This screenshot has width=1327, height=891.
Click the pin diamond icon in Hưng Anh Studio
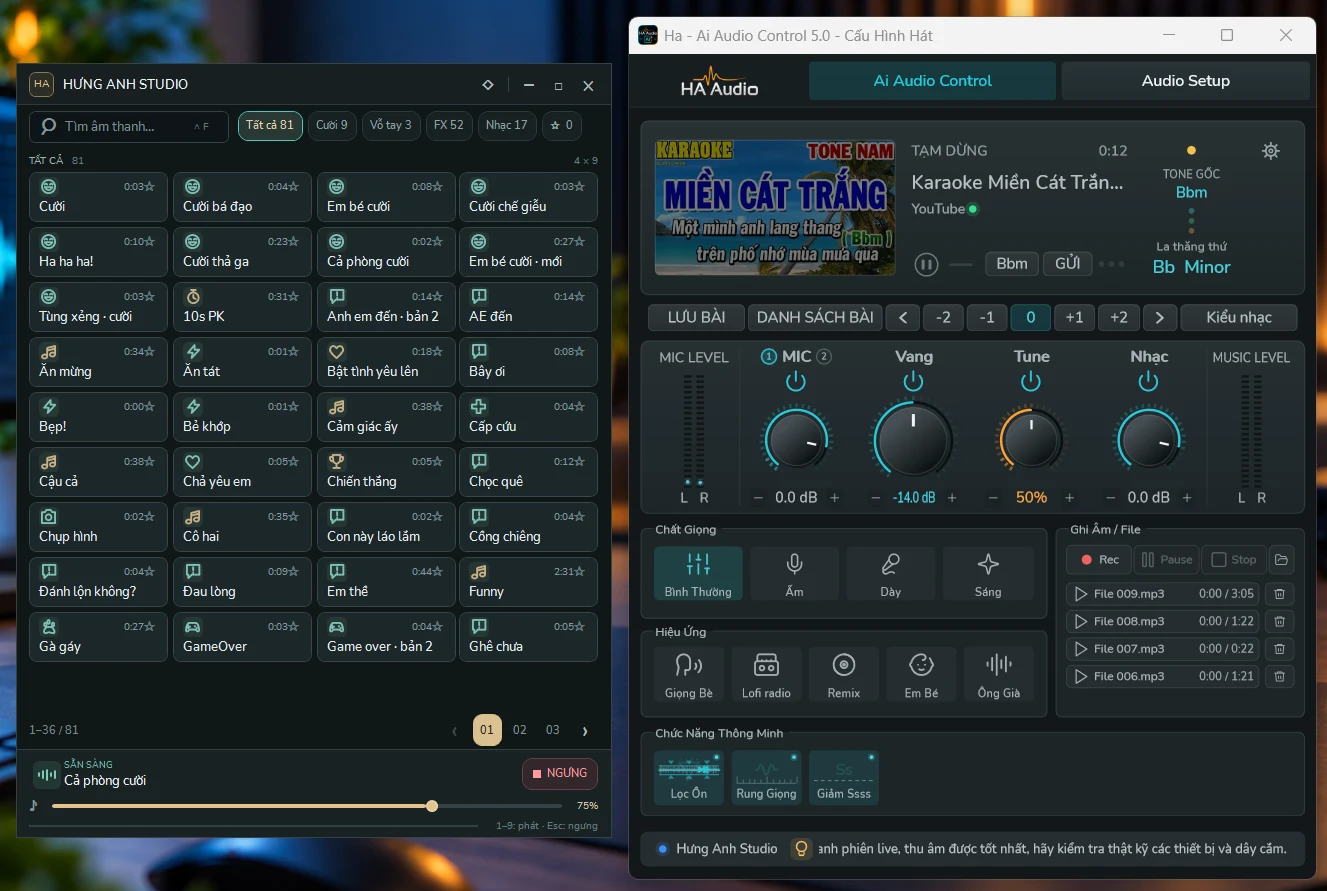pyautogui.click(x=488, y=85)
